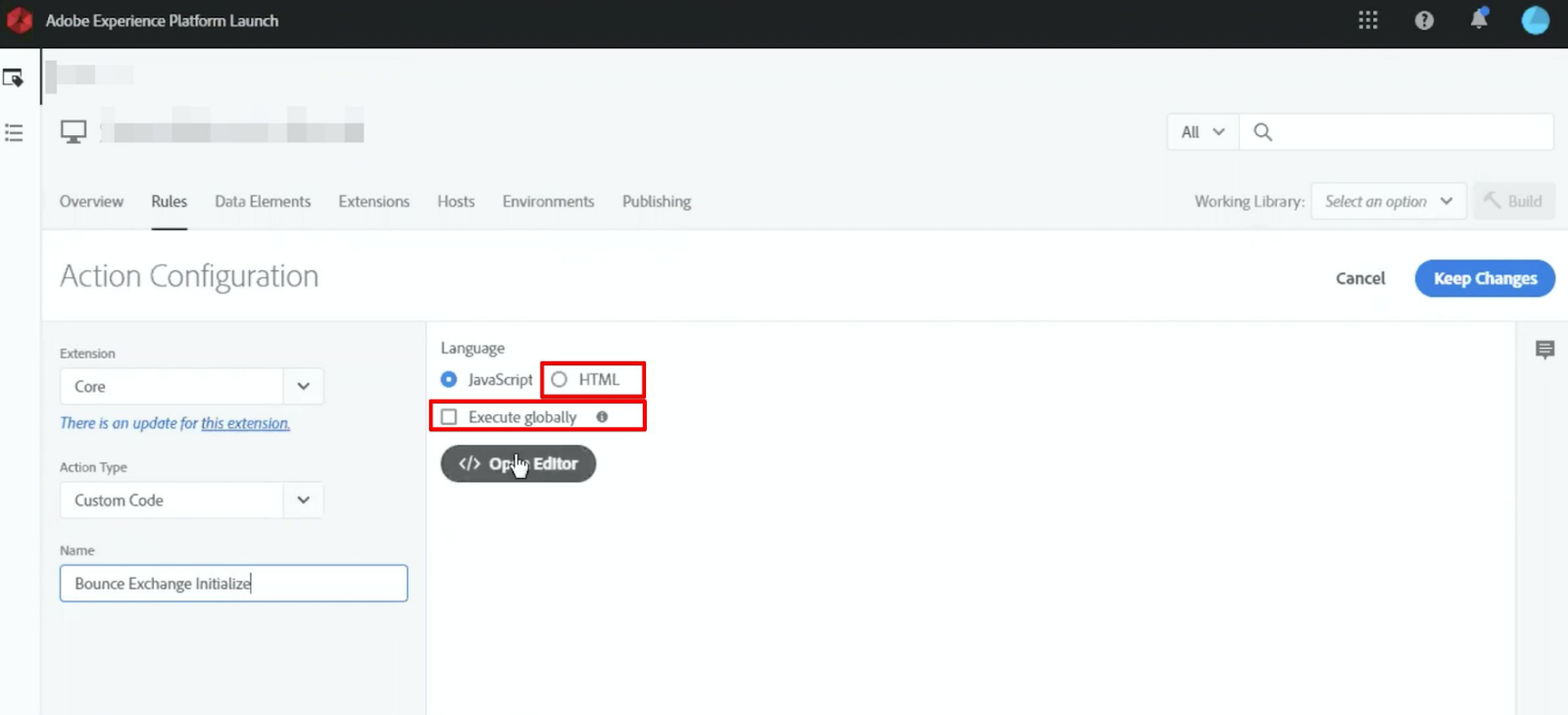Open the comments panel icon
This screenshot has height=715, width=1568.
point(1545,350)
